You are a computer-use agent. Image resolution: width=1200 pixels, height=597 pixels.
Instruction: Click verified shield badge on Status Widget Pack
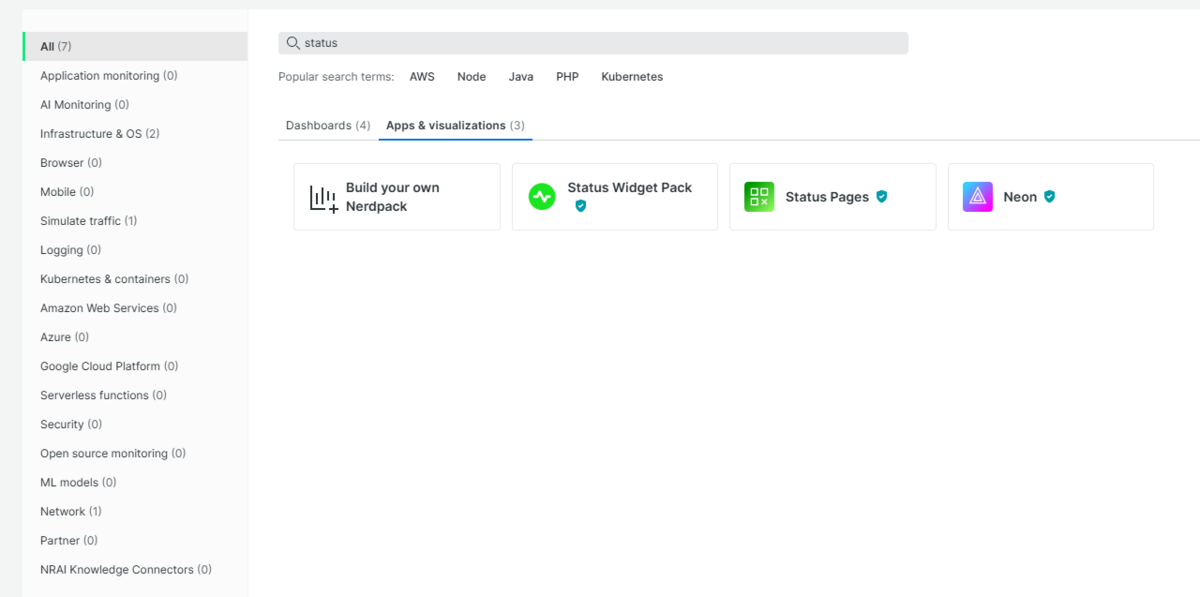click(580, 206)
